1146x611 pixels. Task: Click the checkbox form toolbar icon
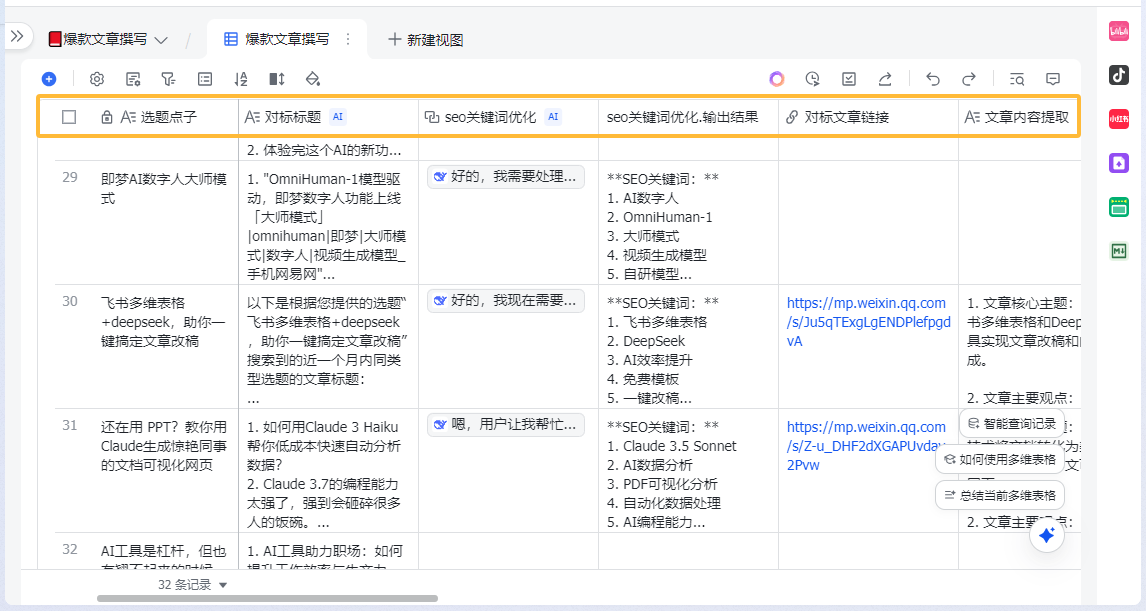(x=849, y=79)
